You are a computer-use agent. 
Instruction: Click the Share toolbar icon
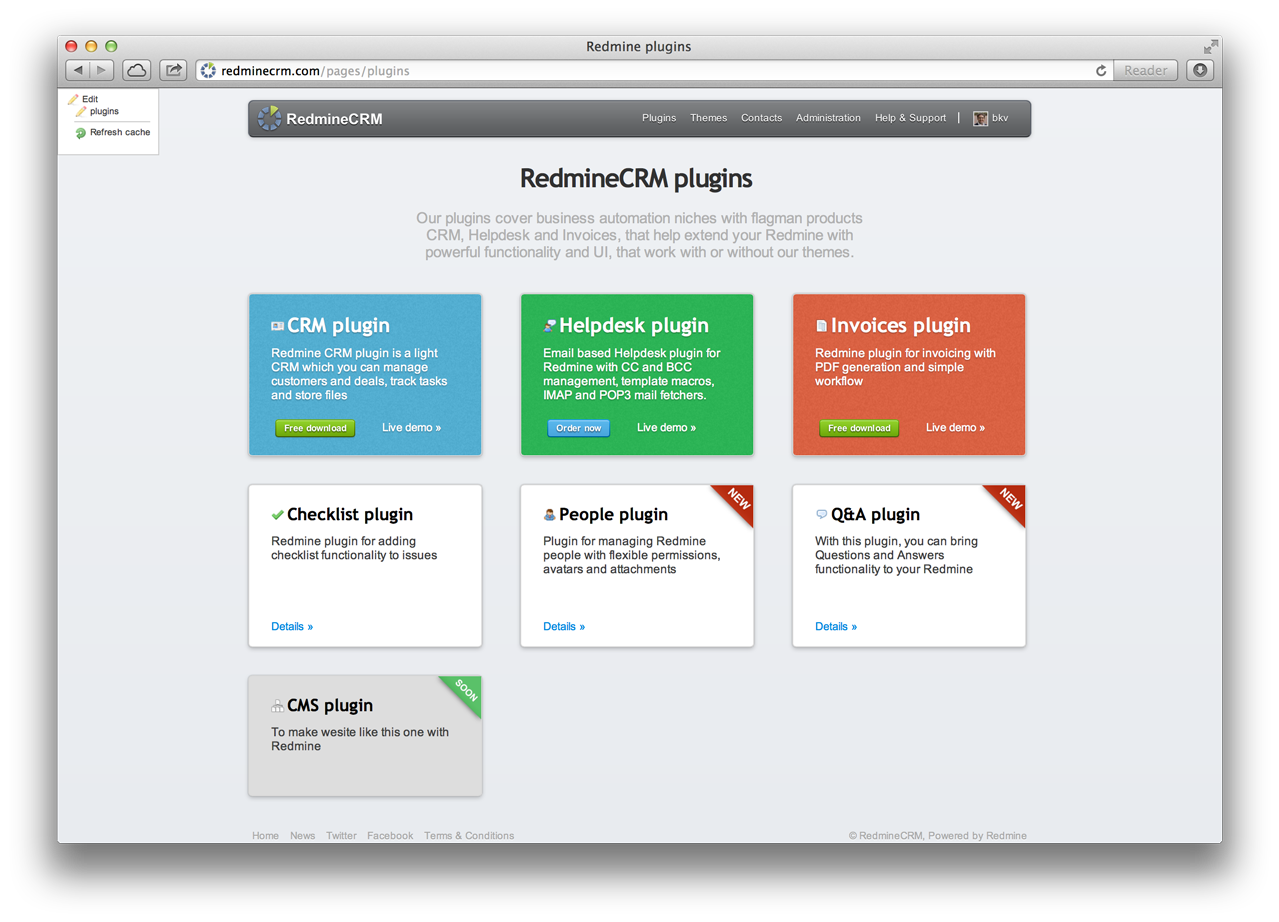pos(174,70)
